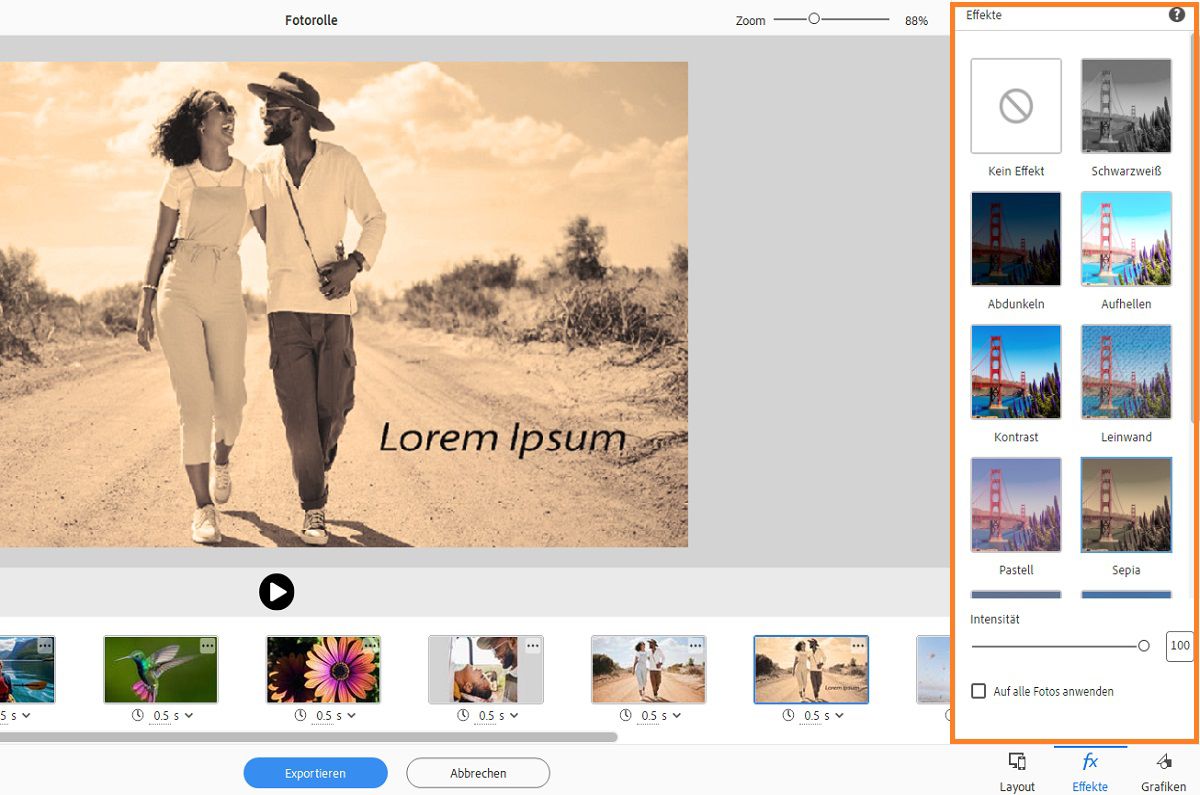The width and height of the screenshot is (1200, 795).
Task: Click the clock icon under the hummingbird photo
Action: pos(138,715)
